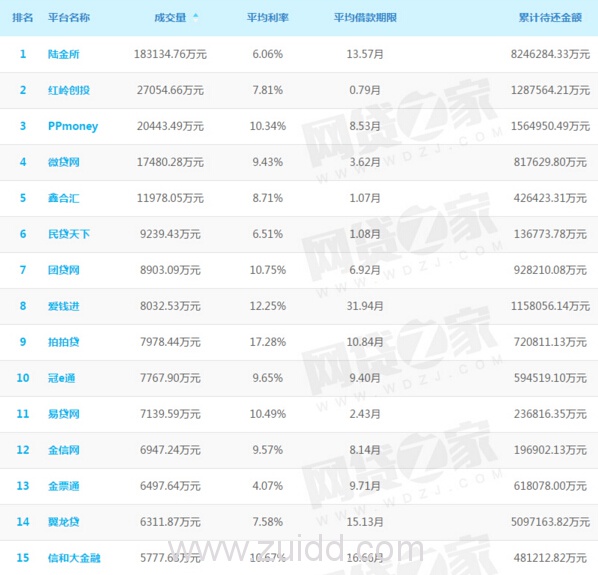Open the 易贷网 platform link
This screenshot has width=598, height=575.
tap(64, 414)
